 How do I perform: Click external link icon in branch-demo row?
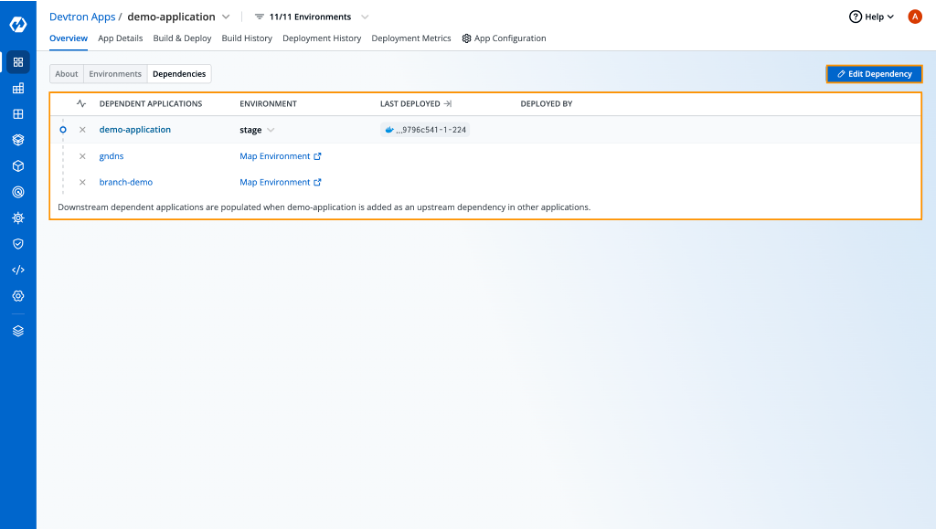tap(318, 183)
